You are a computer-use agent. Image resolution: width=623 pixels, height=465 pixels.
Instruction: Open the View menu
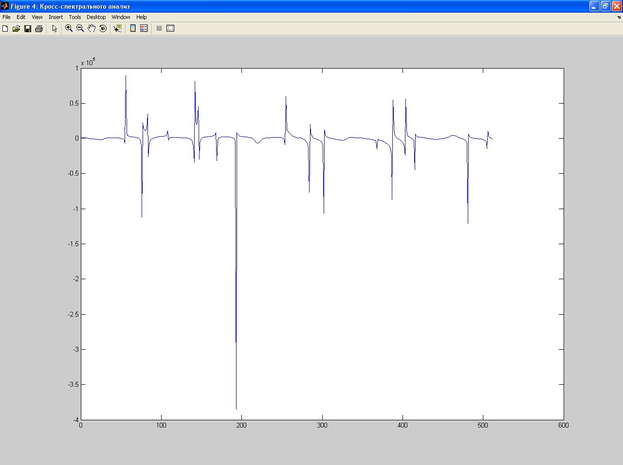[37, 17]
